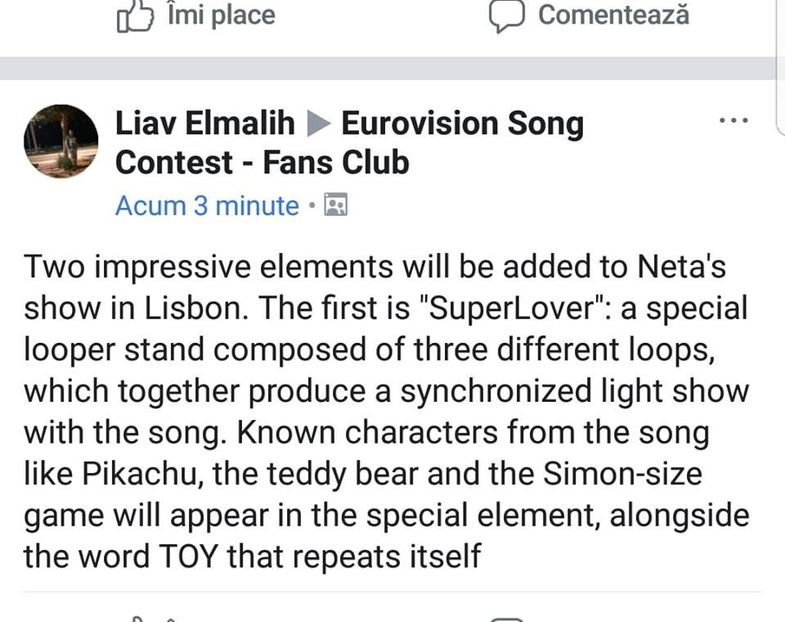Open Liav Elmalih's profile picture
The width and height of the screenshot is (785, 622).
[61, 141]
